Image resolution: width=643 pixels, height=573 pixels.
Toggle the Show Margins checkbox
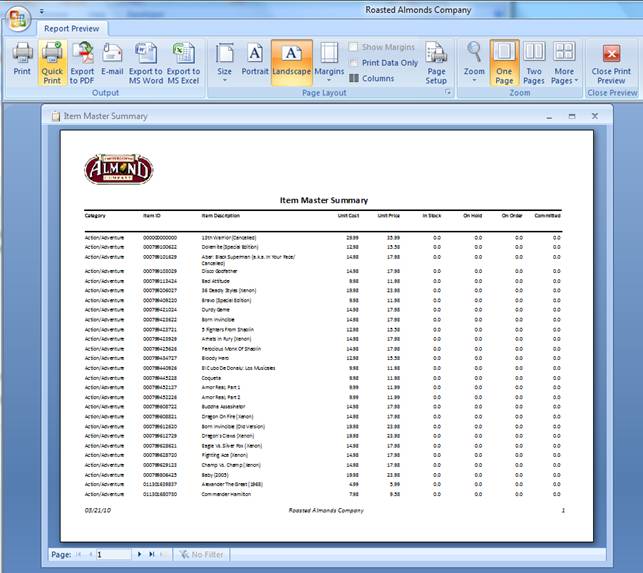point(353,47)
